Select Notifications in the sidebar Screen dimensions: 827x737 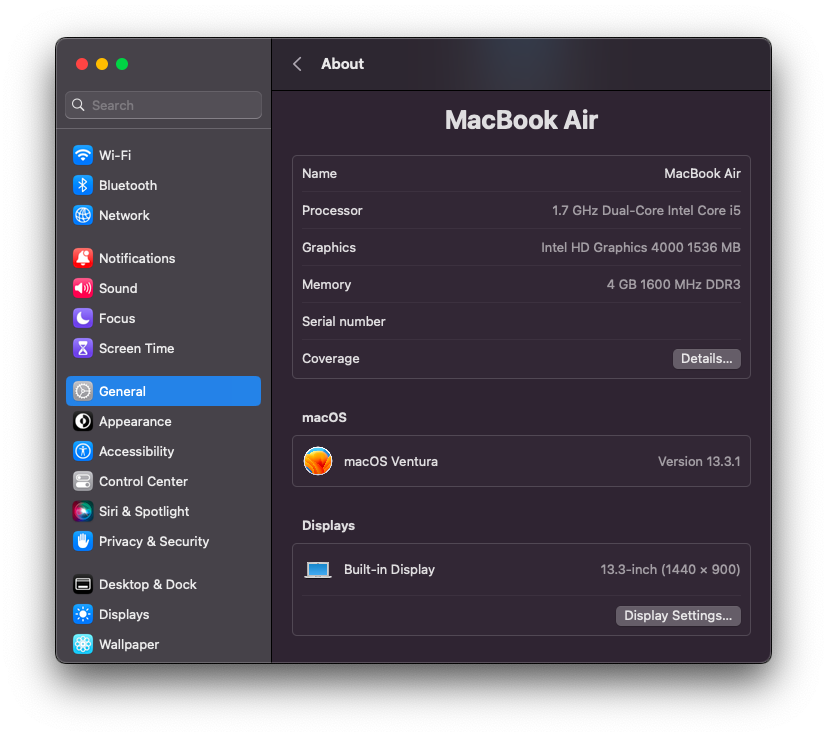point(137,258)
